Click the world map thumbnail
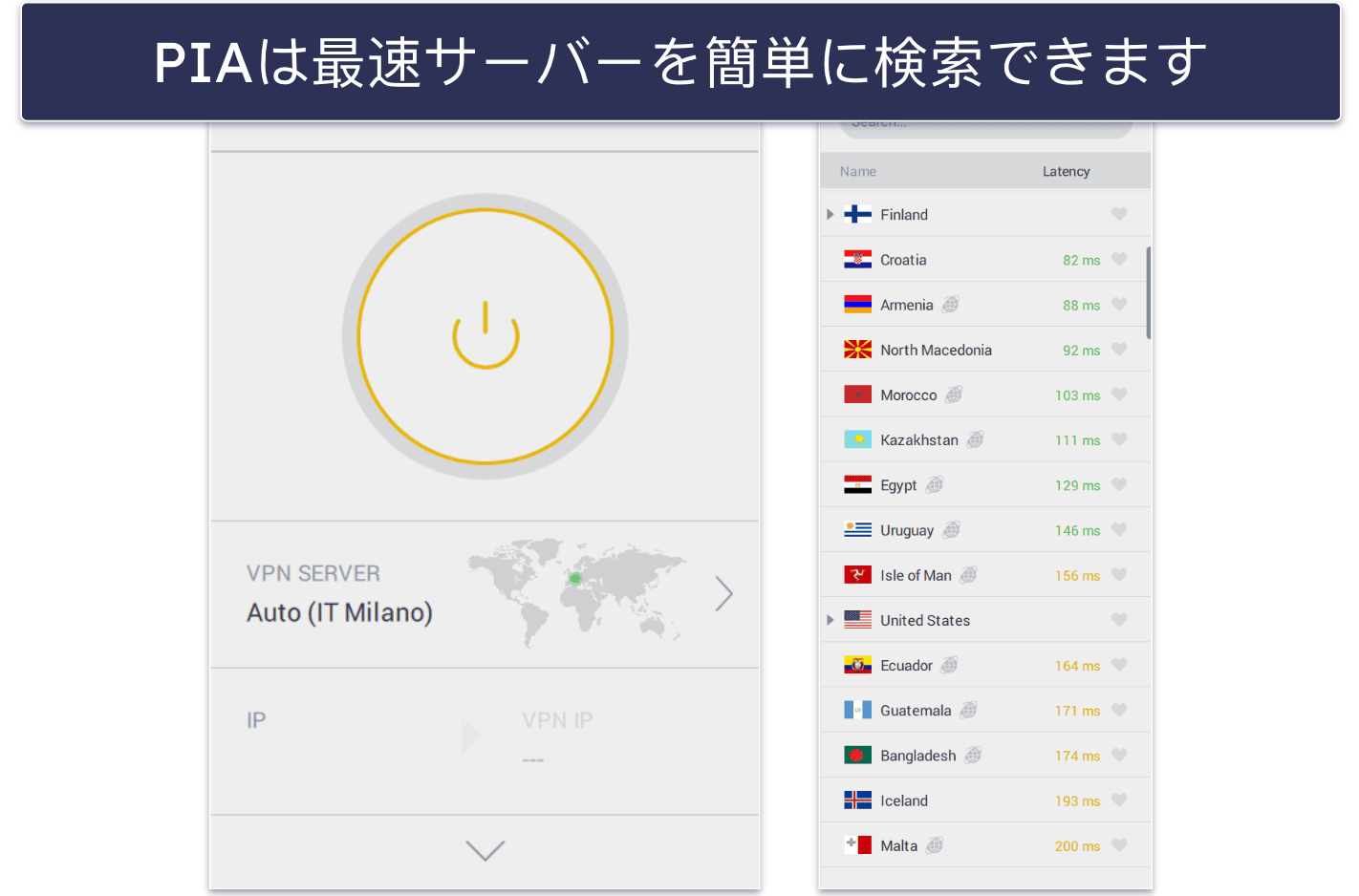The height and width of the screenshot is (896, 1359). [577, 591]
